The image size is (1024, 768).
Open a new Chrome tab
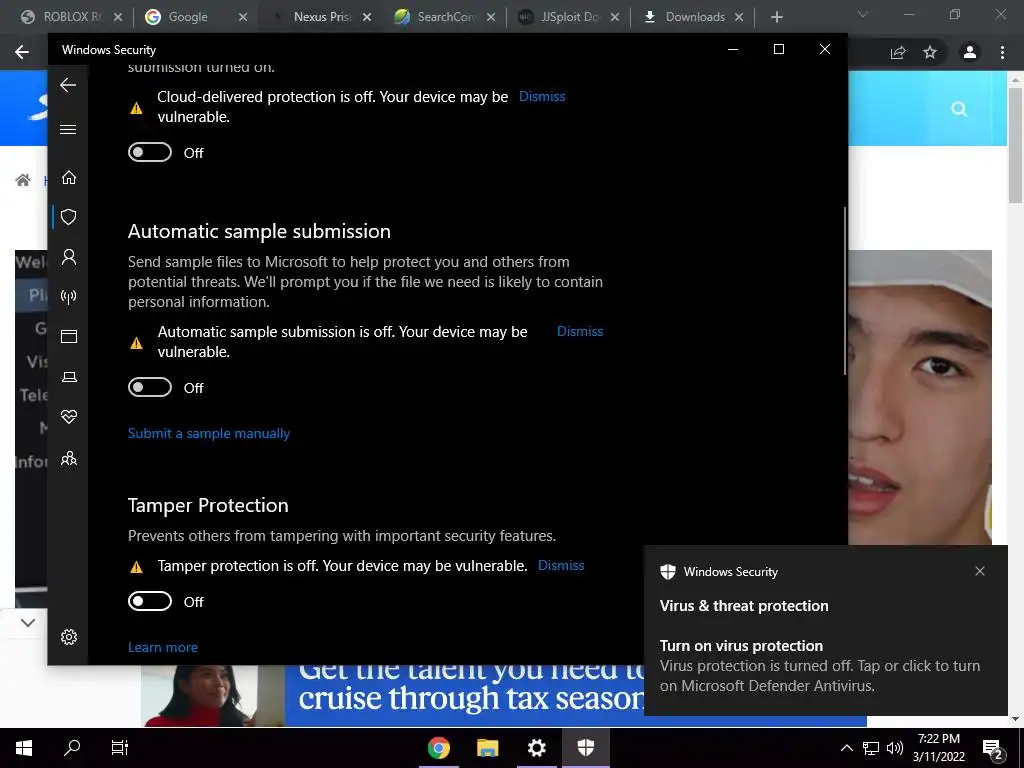click(x=776, y=17)
